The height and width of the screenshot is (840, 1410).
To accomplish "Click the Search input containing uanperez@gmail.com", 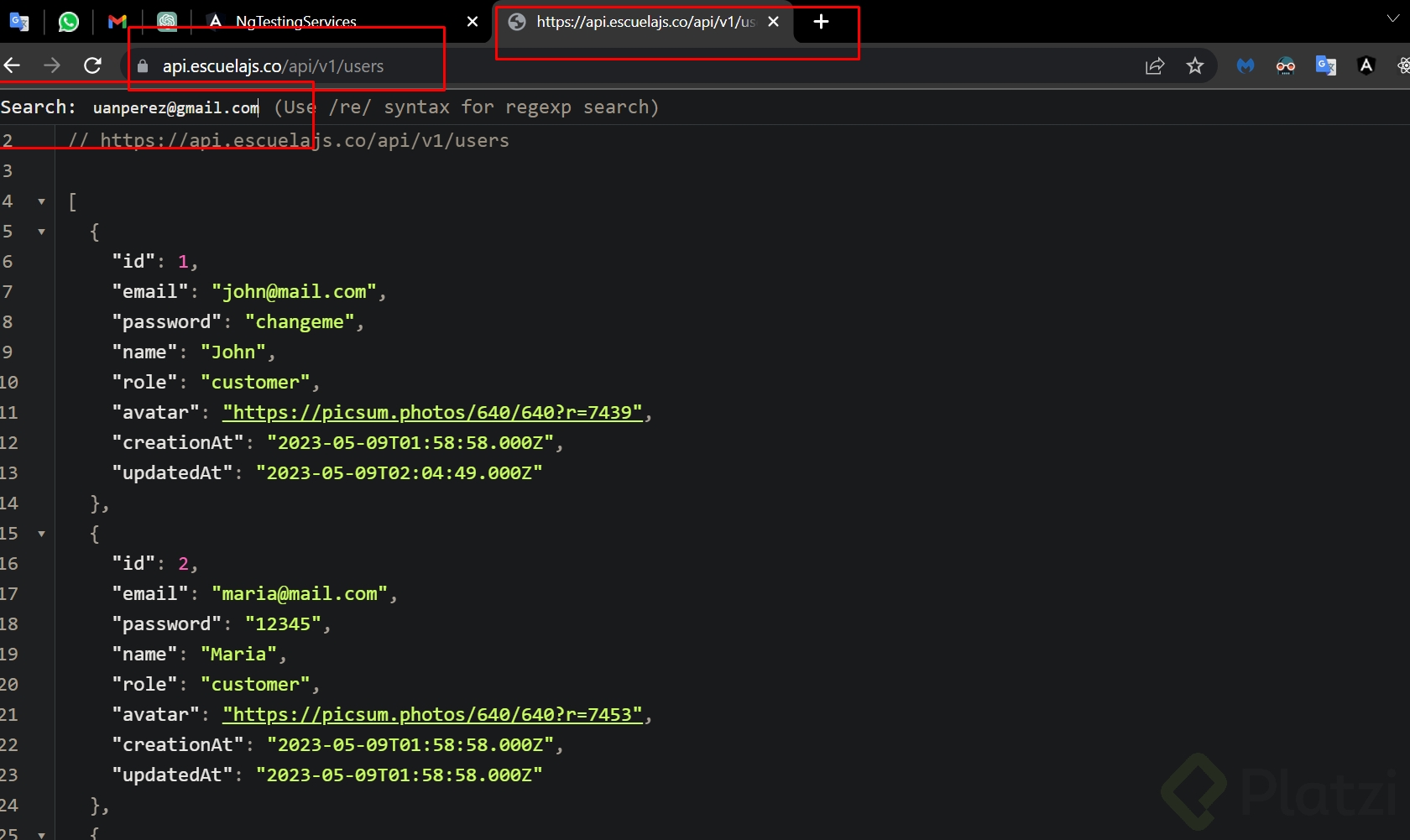I will 176,107.
